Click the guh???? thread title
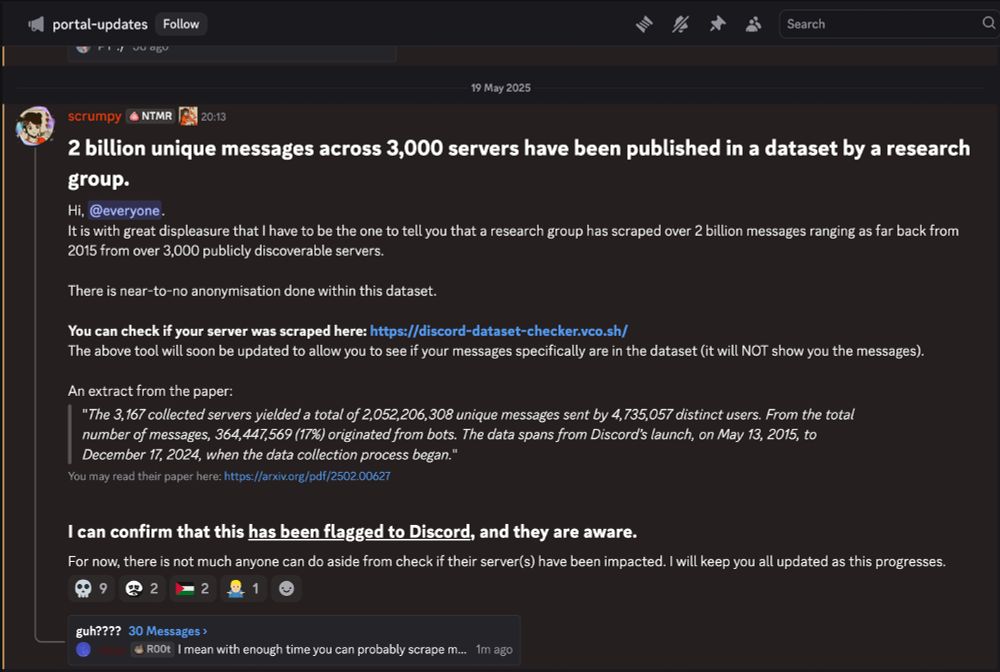Screen dimensions: 1000x672 98,631
